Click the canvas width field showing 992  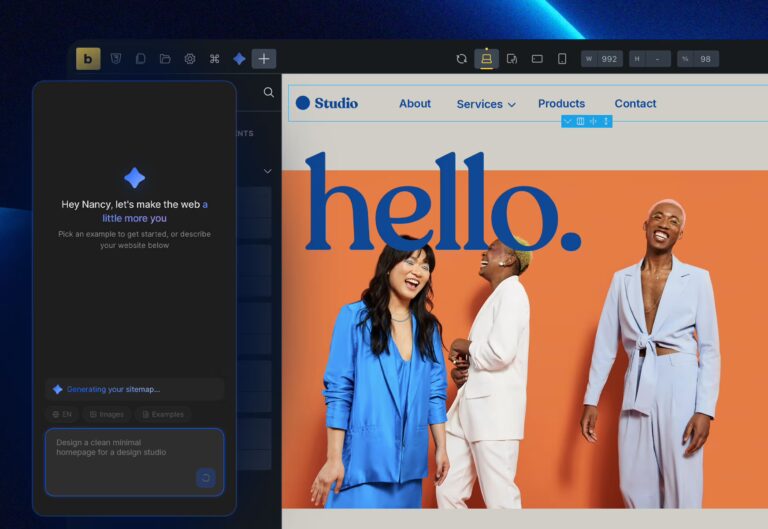pos(602,59)
